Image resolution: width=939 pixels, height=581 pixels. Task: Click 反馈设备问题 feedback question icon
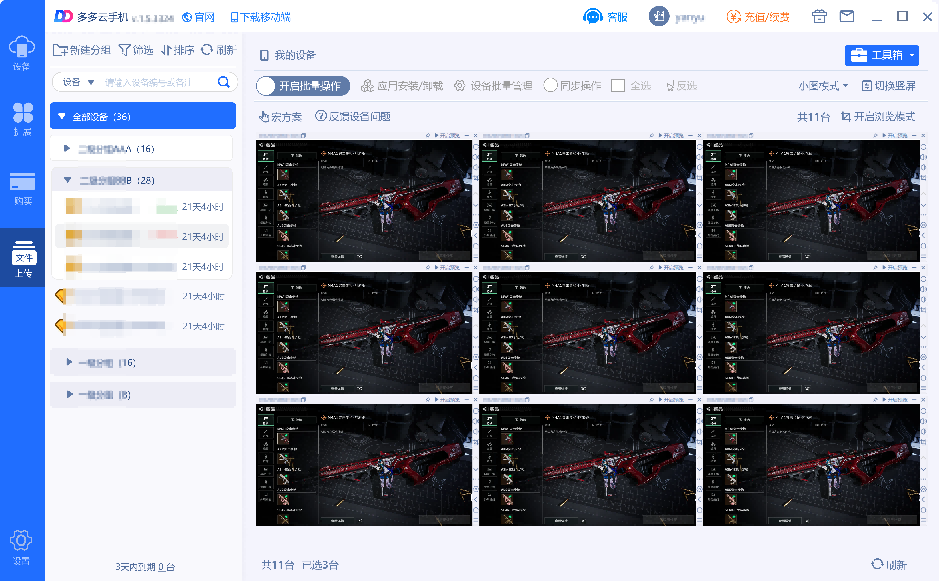click(x=321, y=116)
